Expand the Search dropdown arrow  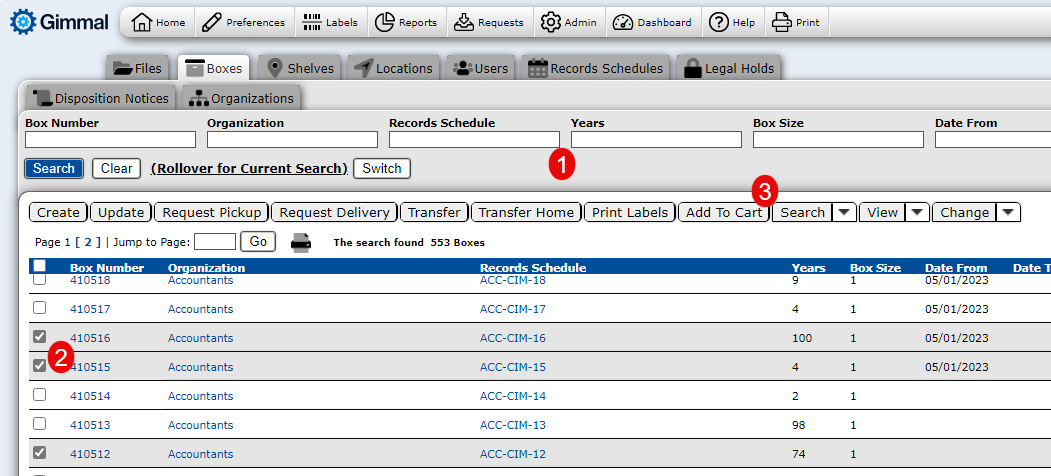[844, 212]
